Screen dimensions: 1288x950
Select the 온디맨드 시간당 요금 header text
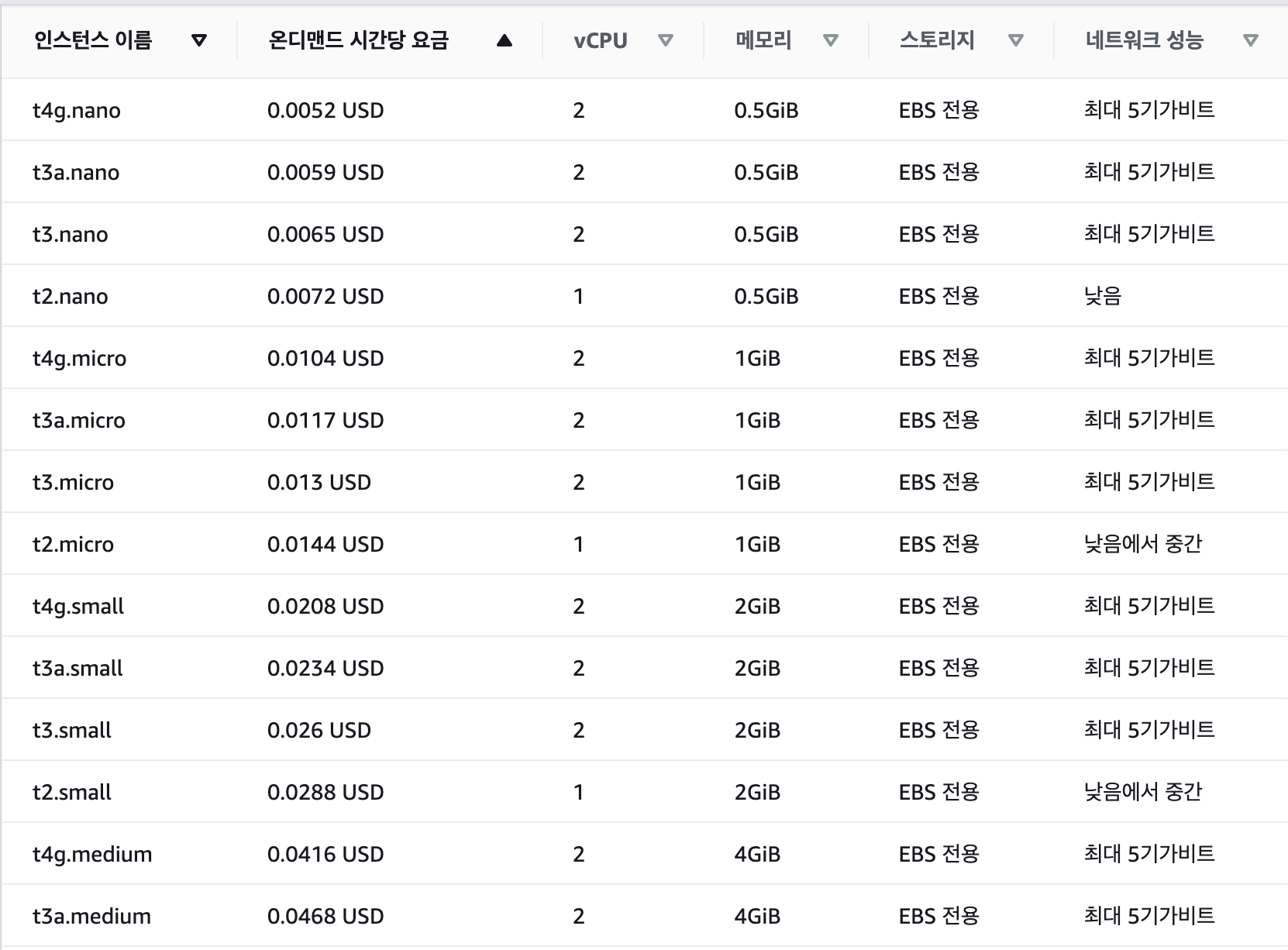358,40
